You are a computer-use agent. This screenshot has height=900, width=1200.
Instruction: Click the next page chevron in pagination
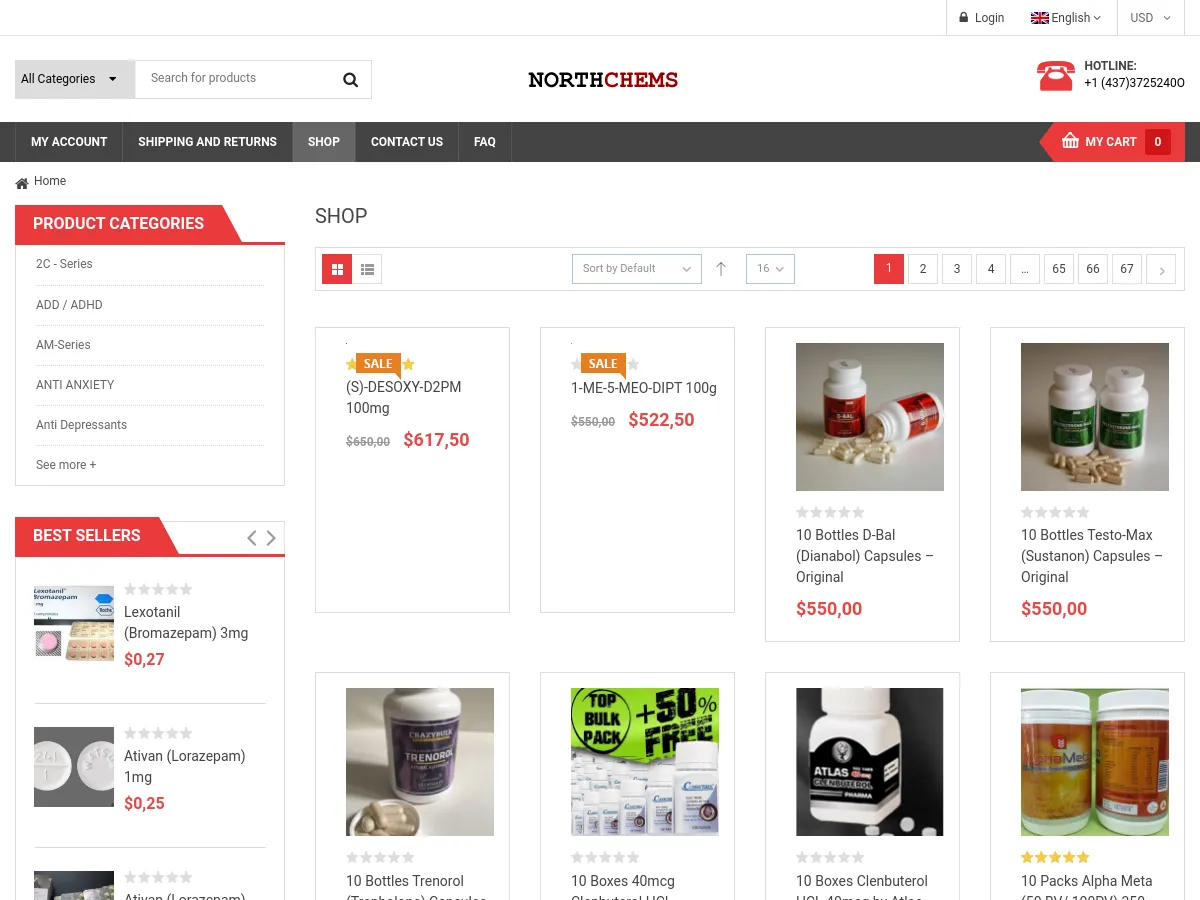click(1161, 269)
